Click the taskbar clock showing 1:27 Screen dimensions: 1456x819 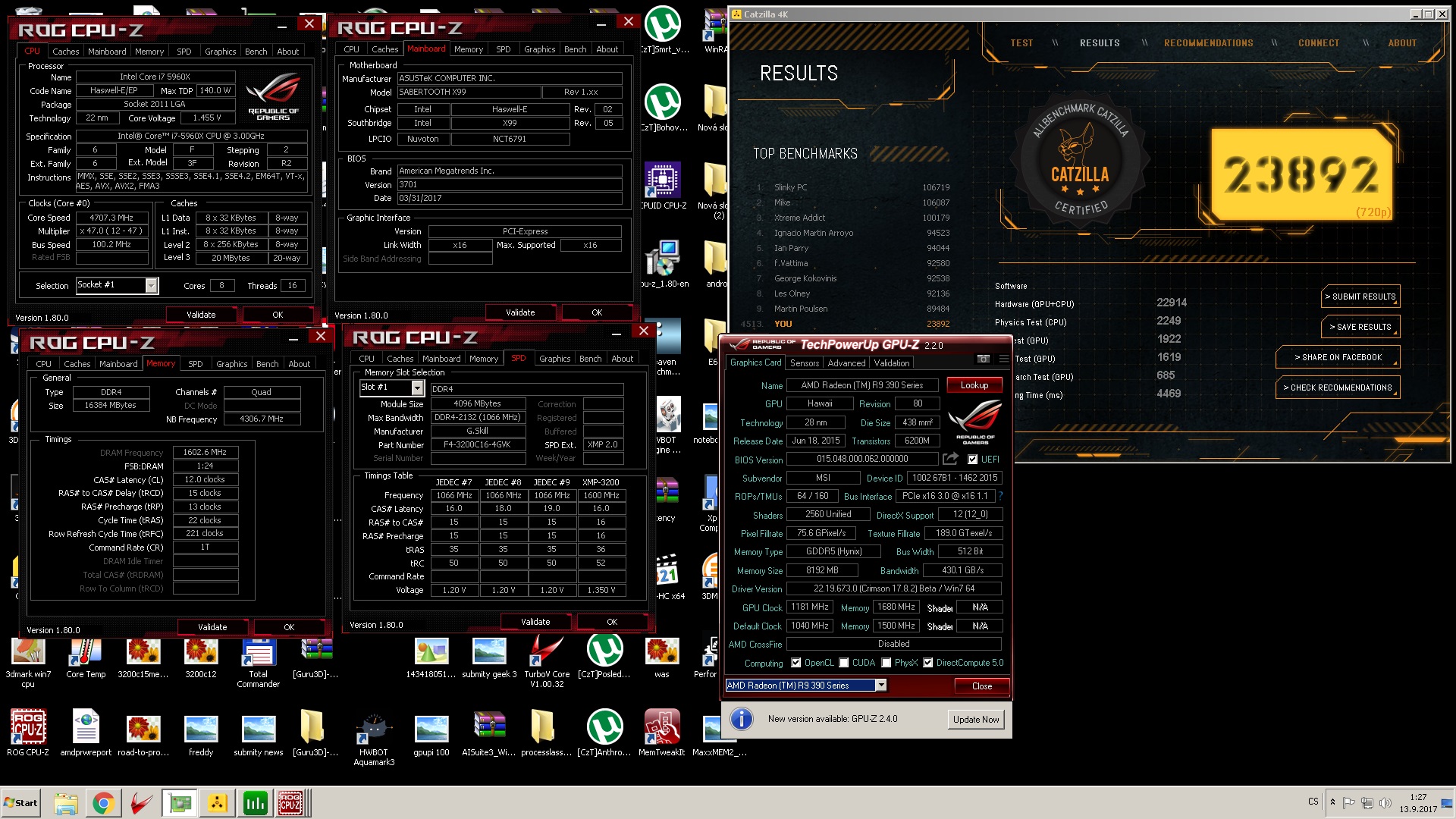pos(1418,803)
